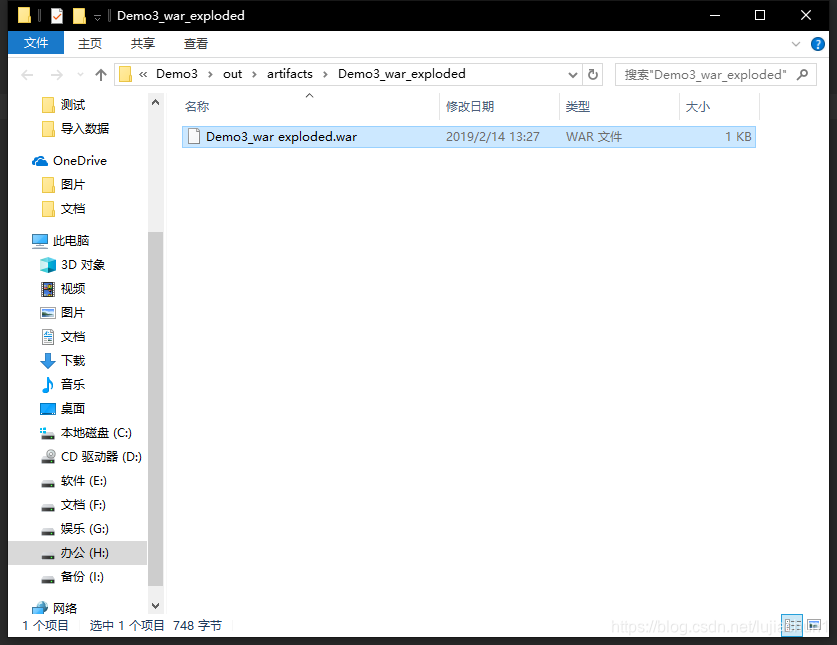Switch to large icons view in status bar
837x645 pixels.
click(x=814, y=625)
